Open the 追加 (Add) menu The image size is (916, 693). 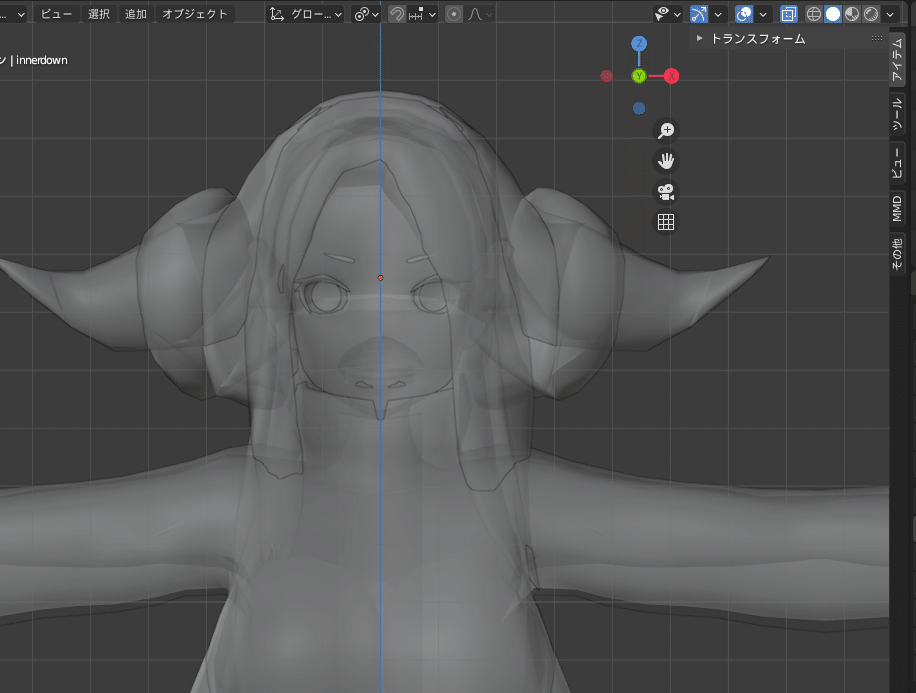tap(136, 14)
